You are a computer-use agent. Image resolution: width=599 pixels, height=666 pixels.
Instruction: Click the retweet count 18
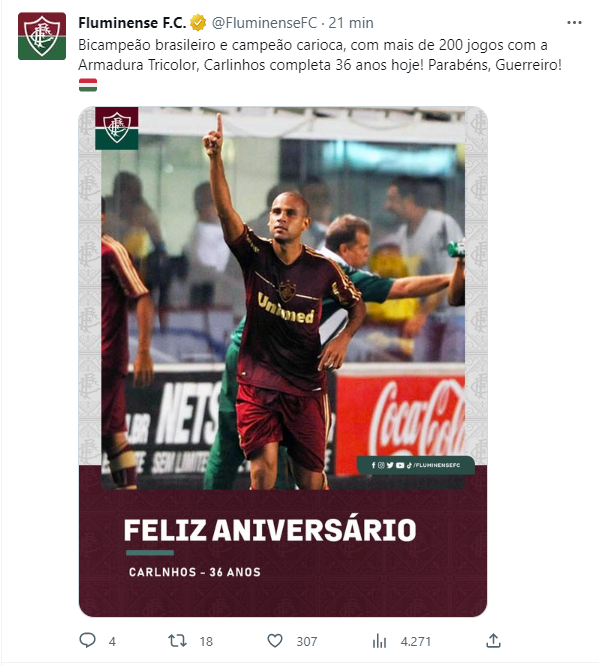pos(206,641)
